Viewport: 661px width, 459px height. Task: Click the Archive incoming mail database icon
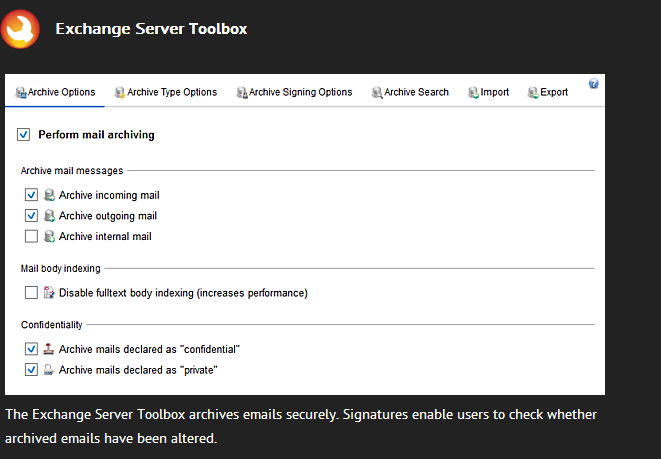pyautogui.click(x=49, y=195)
